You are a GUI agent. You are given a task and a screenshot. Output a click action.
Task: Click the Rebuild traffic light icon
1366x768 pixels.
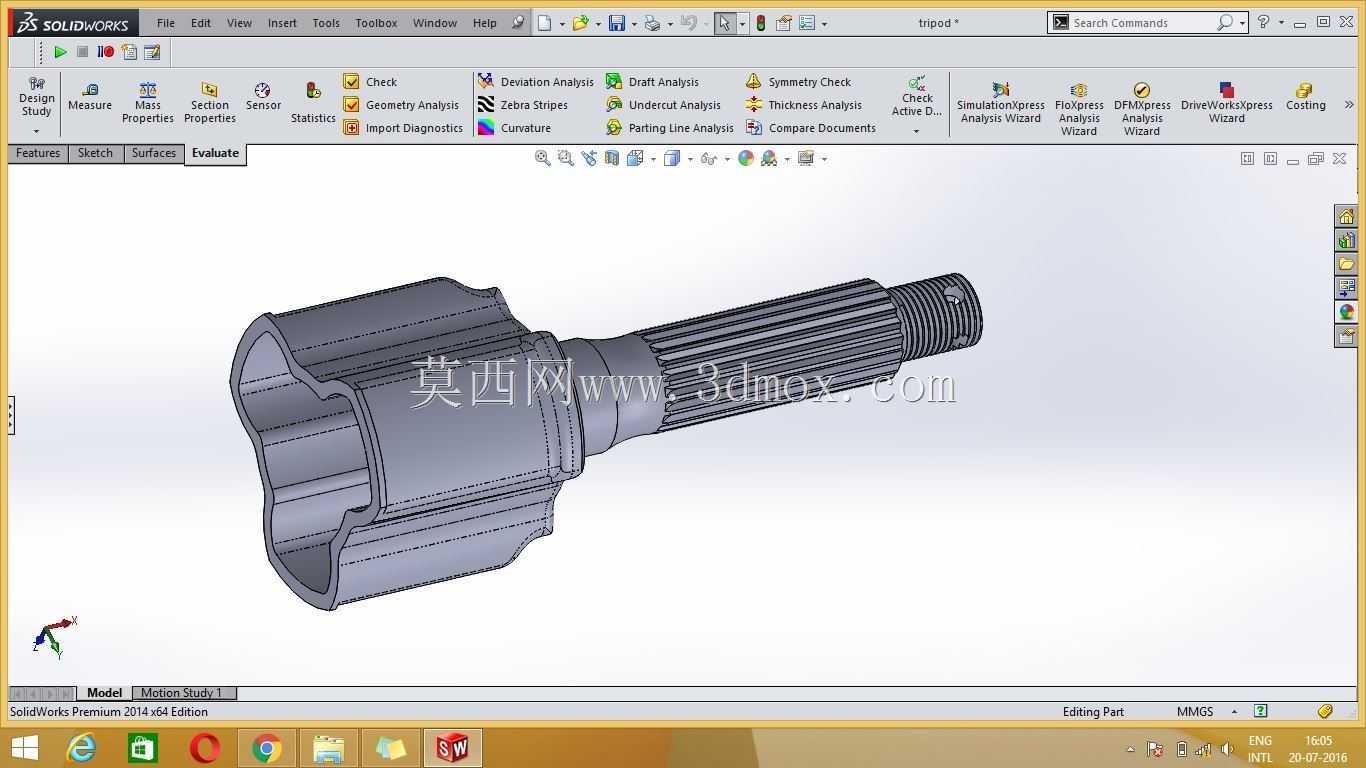[760, 23]
